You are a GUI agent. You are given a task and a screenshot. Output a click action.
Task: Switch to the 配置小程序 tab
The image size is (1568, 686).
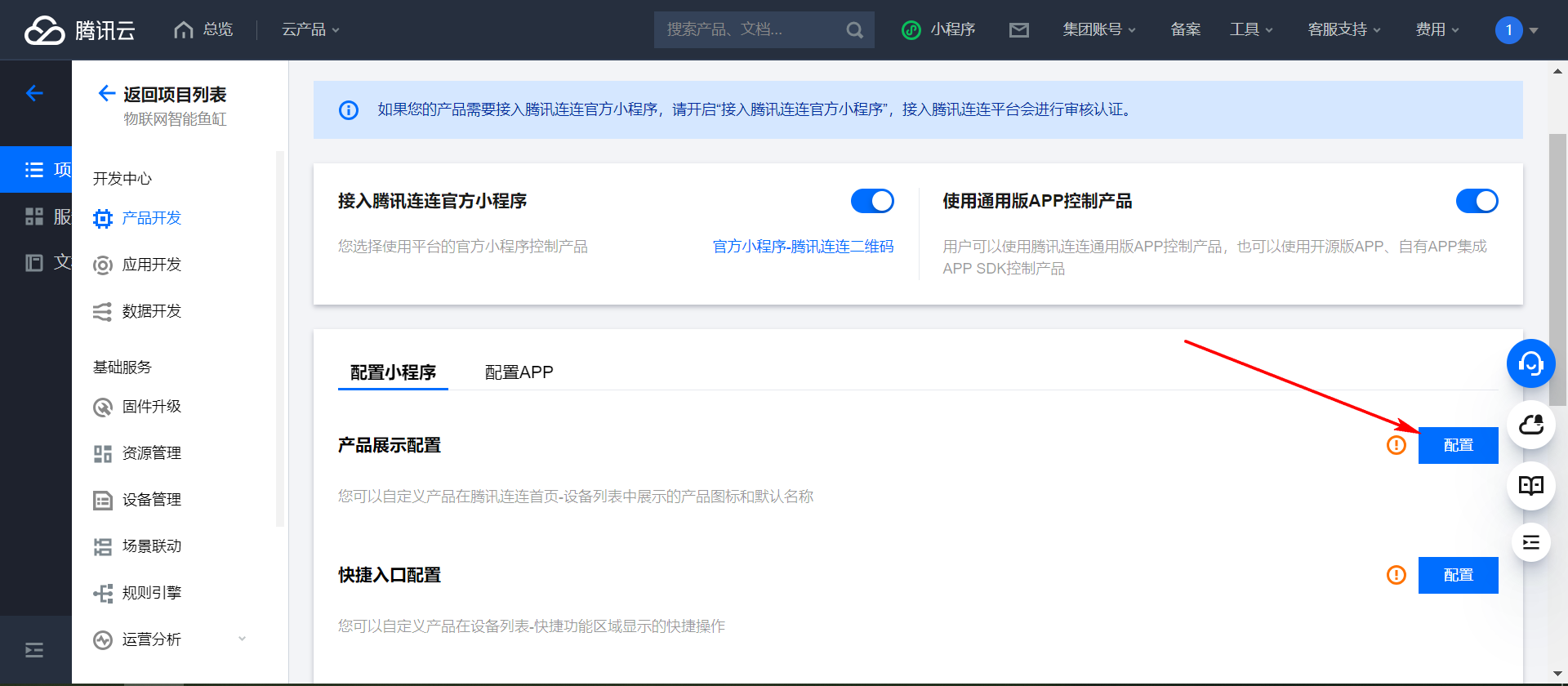coord(393,372)
